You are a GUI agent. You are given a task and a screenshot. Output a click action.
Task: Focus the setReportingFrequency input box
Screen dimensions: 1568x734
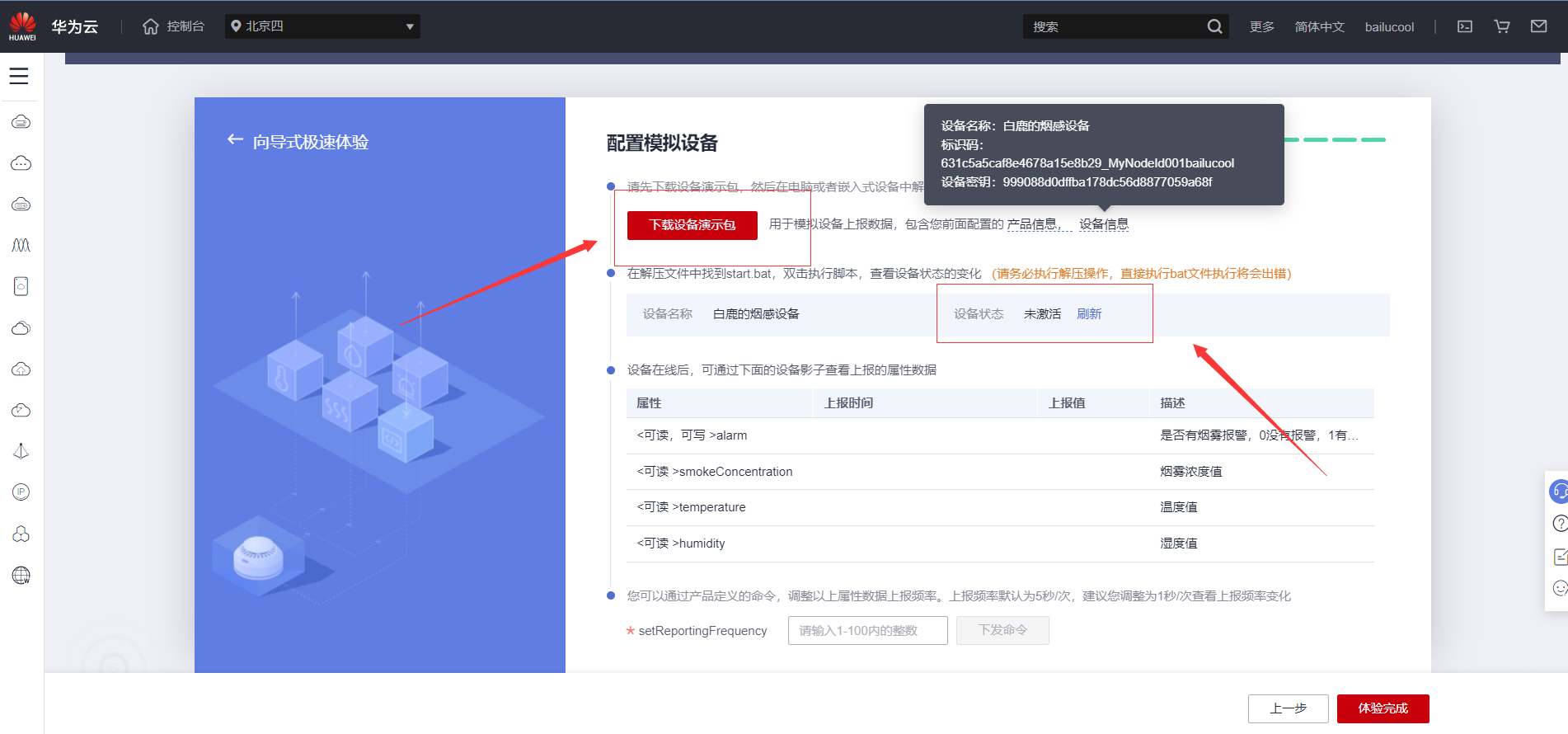867,631
